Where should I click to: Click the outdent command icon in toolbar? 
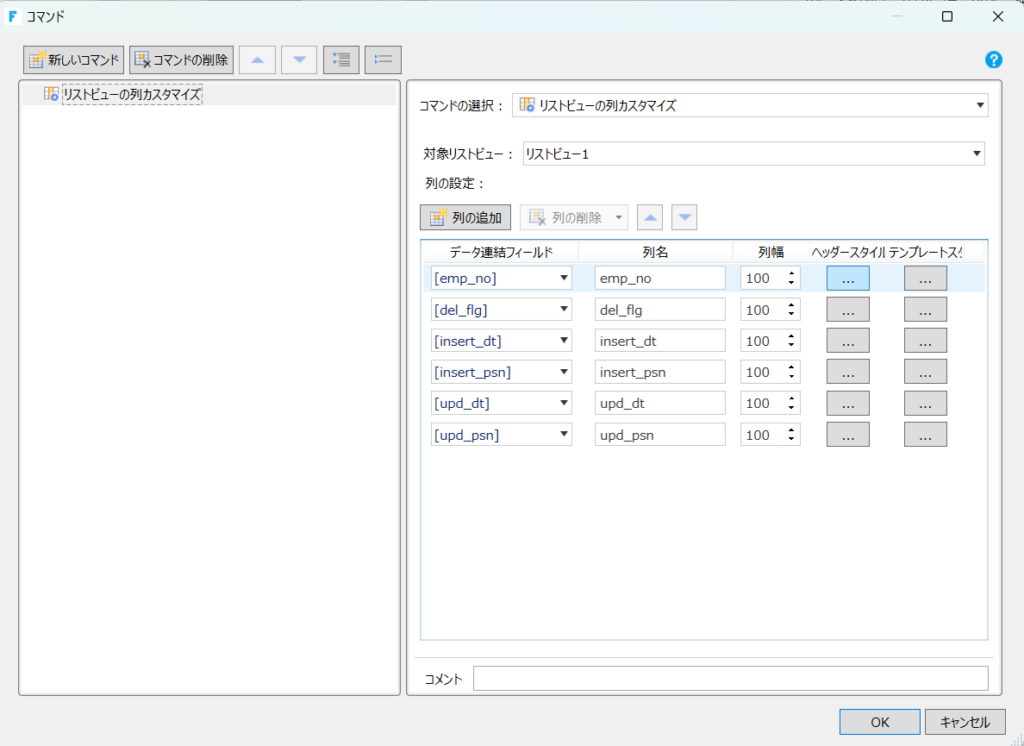(383, 60)
